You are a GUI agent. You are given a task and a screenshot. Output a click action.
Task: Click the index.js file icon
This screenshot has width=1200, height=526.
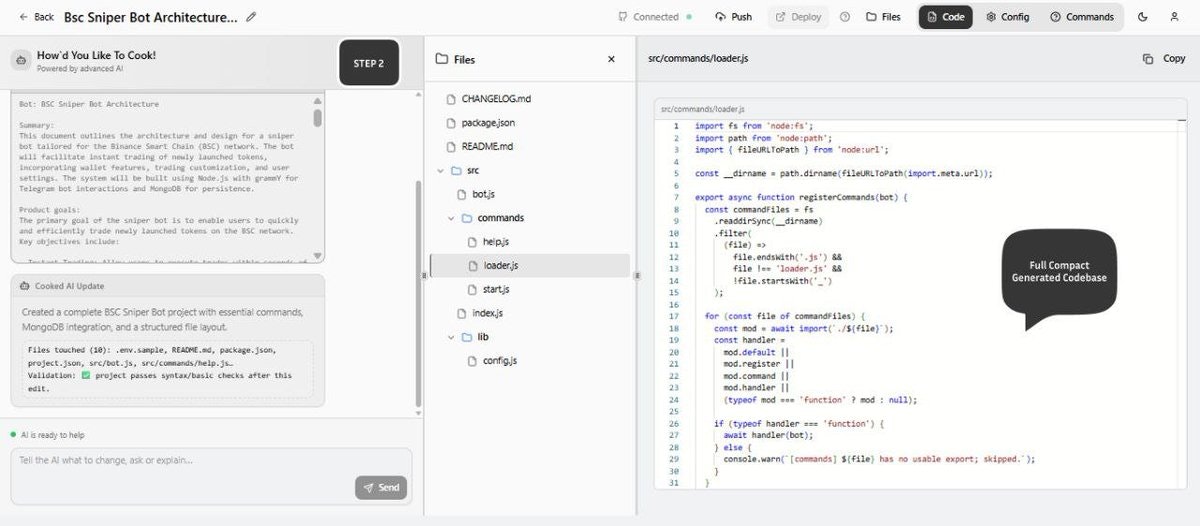pos(462,314)
